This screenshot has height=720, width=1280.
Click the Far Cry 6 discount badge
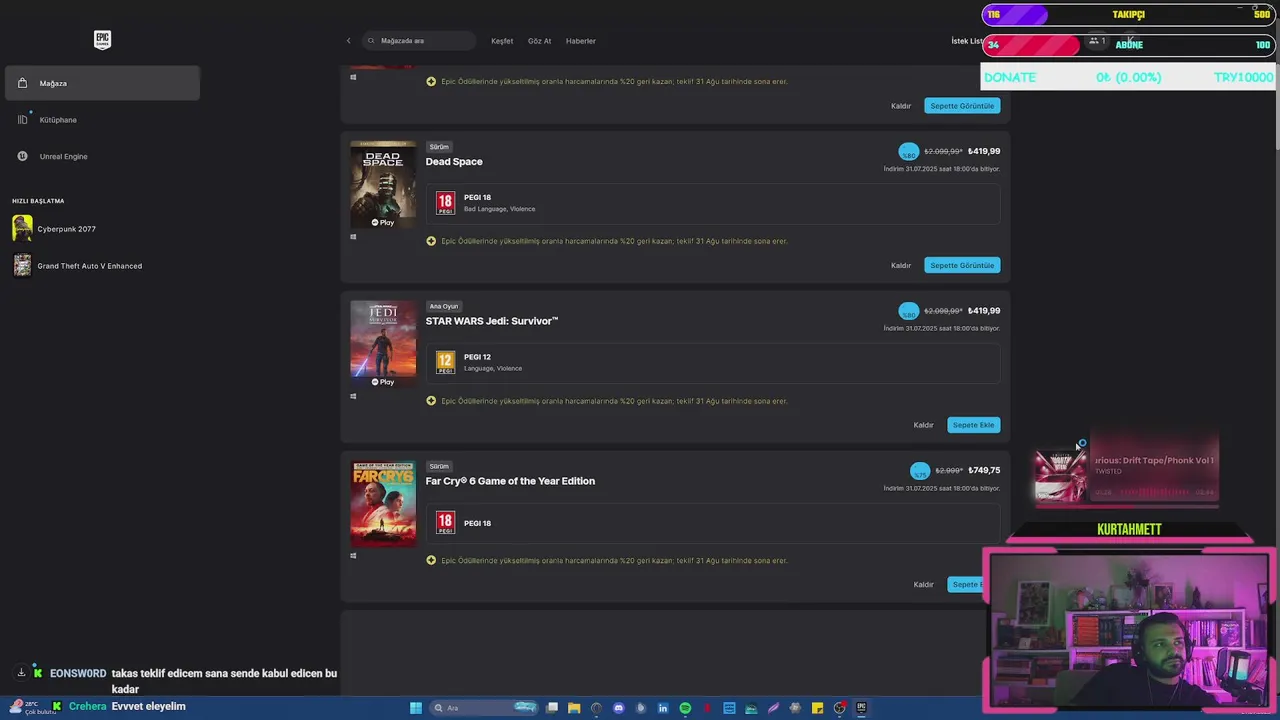[920, 471]
